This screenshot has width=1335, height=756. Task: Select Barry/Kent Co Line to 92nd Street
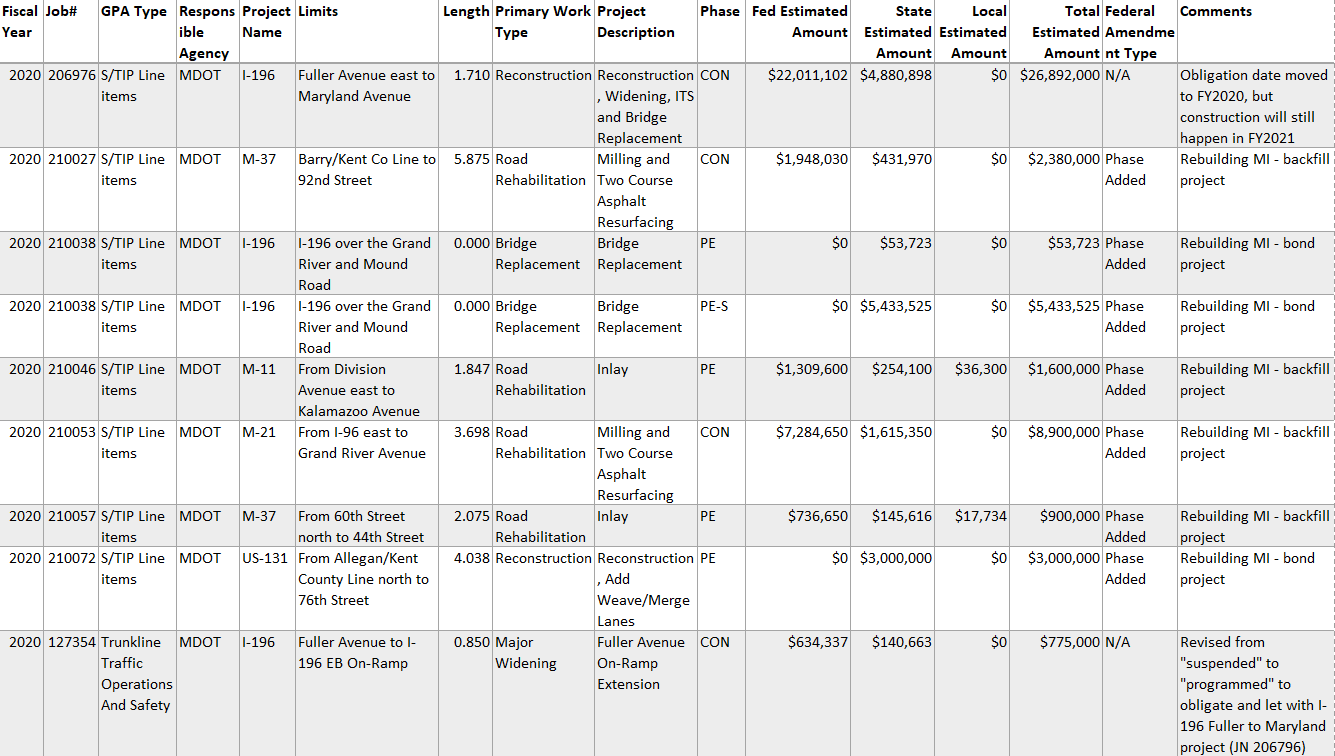[x=367, y=190]
